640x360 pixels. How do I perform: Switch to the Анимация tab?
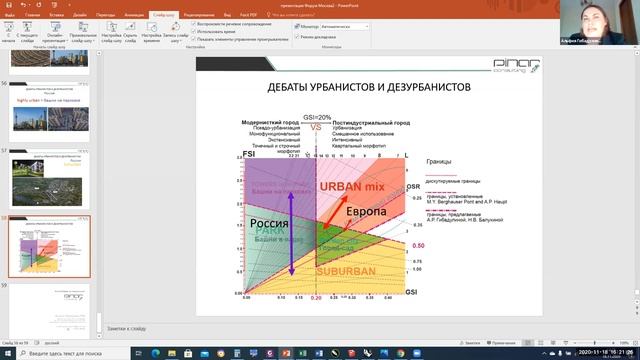coord(134,15)
